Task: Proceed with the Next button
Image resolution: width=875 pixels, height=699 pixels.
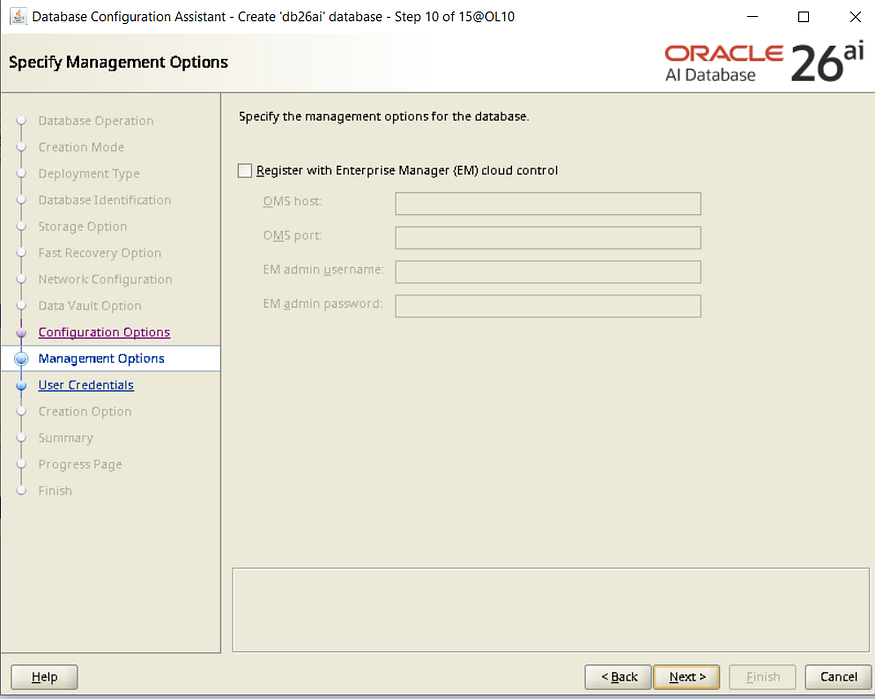Action: 686,677
